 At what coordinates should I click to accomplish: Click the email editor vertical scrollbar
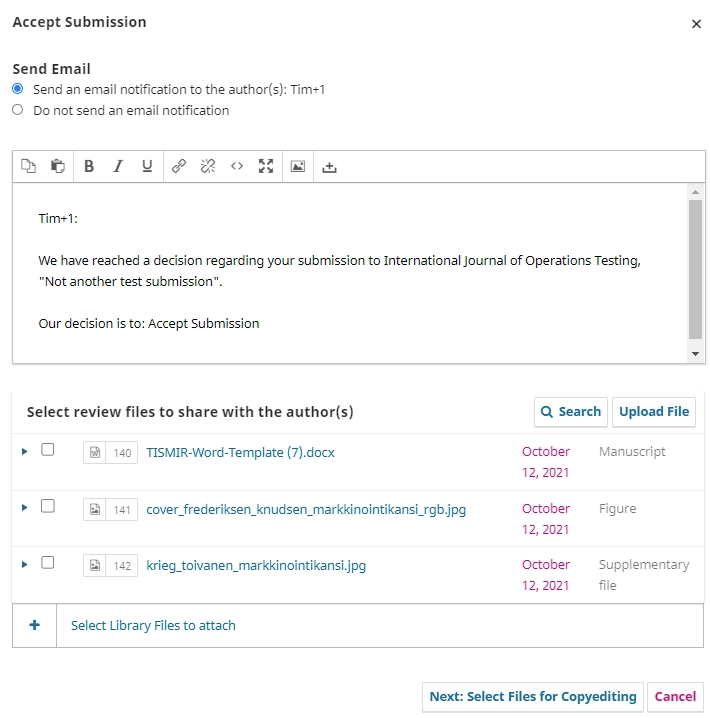695,270
